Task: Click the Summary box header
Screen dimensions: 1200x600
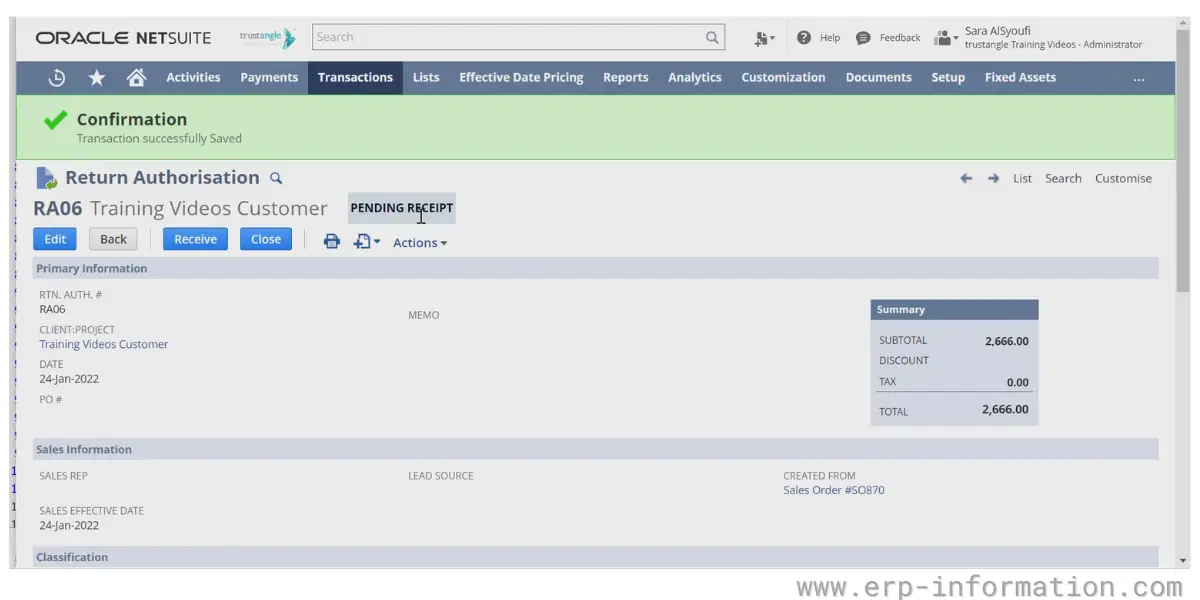Action: point(954,310)
